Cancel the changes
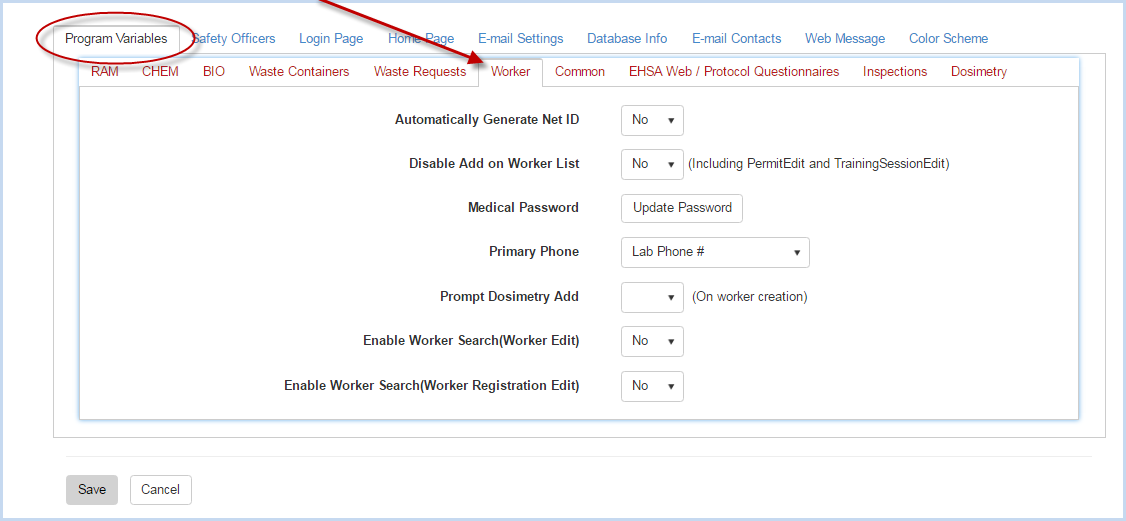The width and height of the screenshot is (1126, 521). click(x=161, y=489)
